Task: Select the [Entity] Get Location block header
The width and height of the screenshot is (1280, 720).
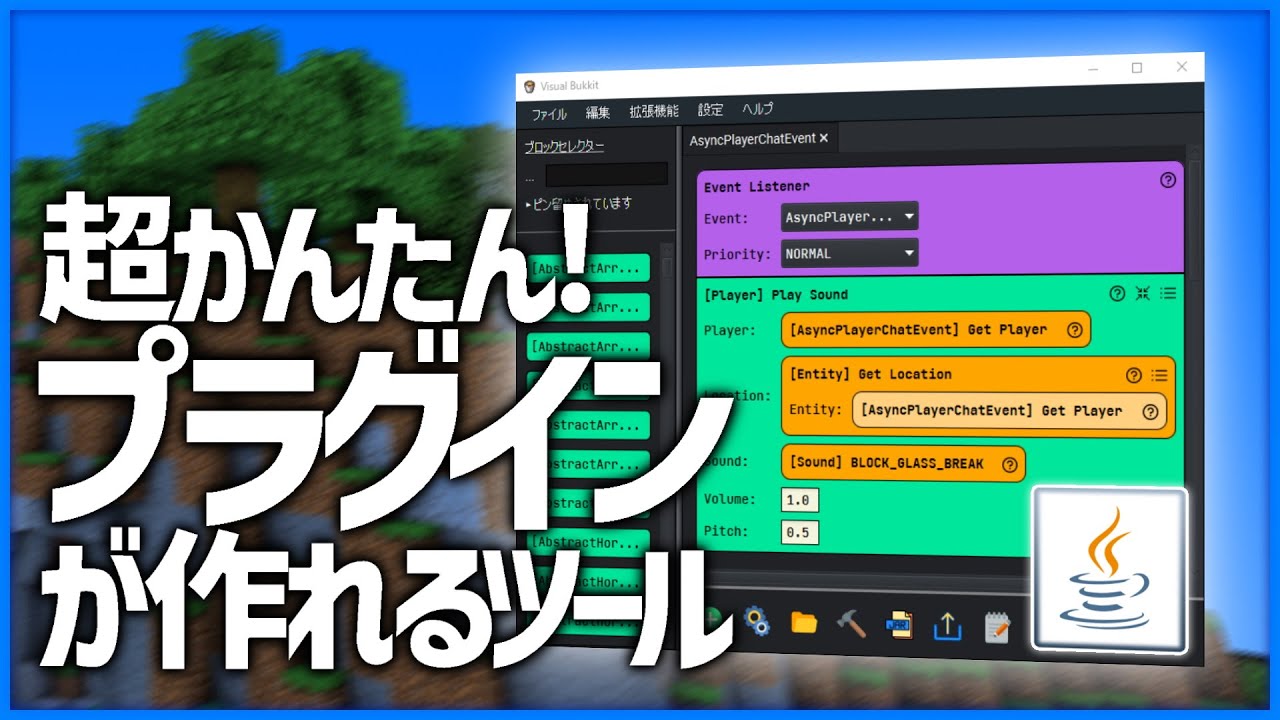Action: (870, 374)
